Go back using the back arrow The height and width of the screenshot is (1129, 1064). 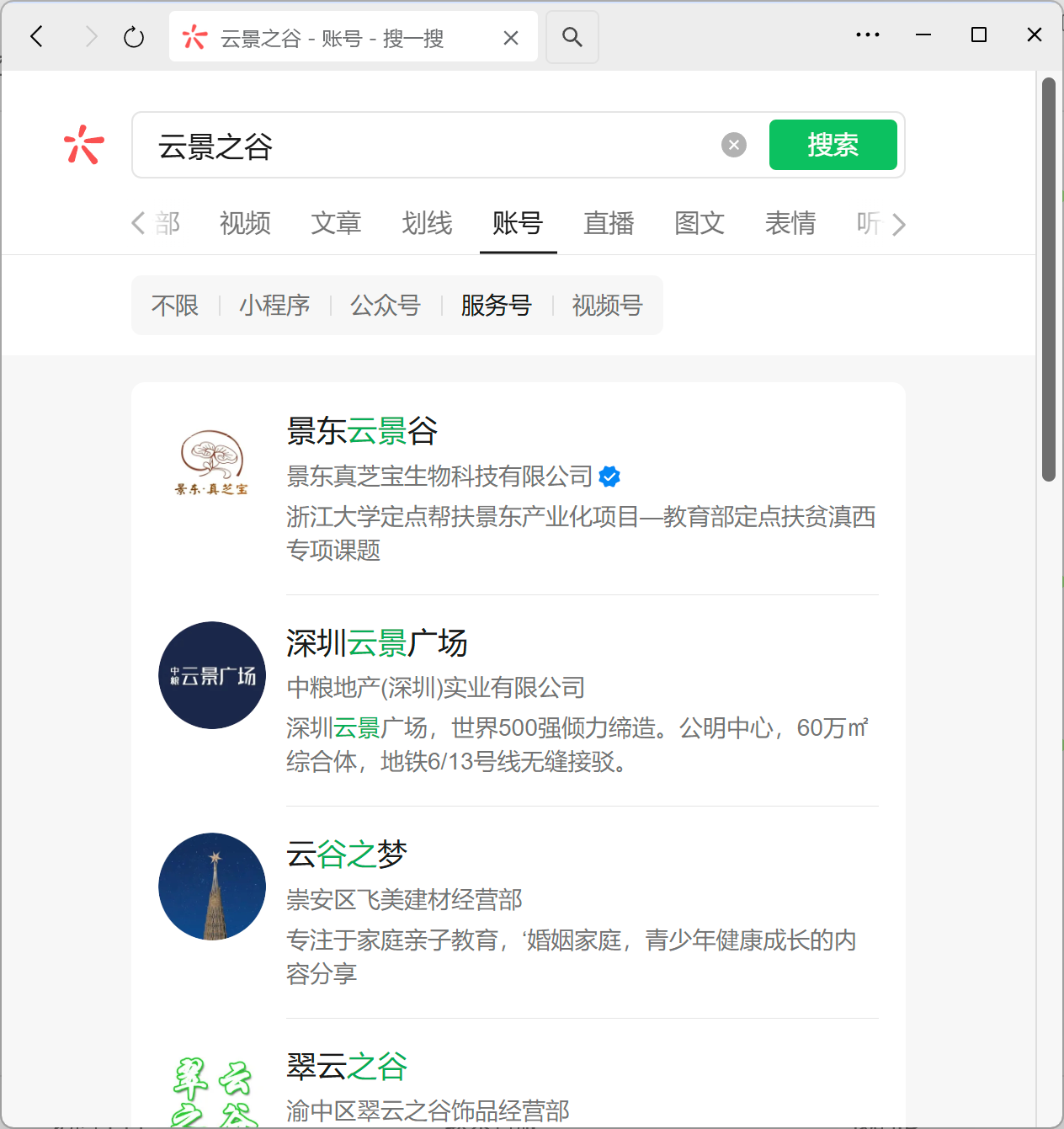tap(37, 36)
